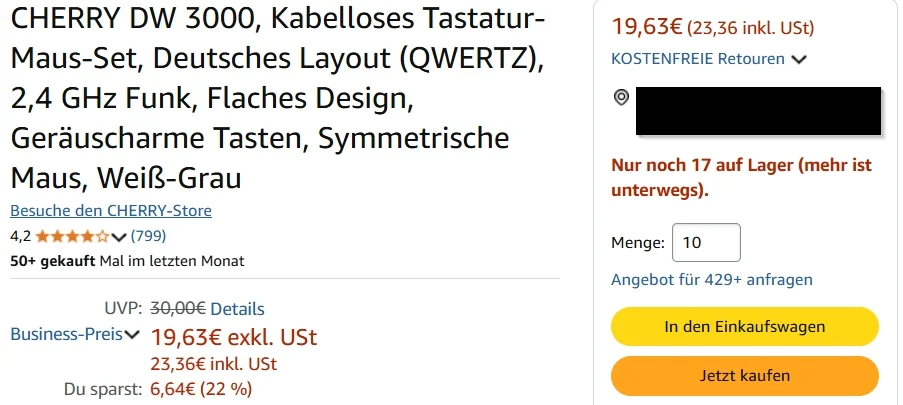Click the orange star rating icons
The height and width of the screenshot is (405, 903).
[x=72, y=236]
